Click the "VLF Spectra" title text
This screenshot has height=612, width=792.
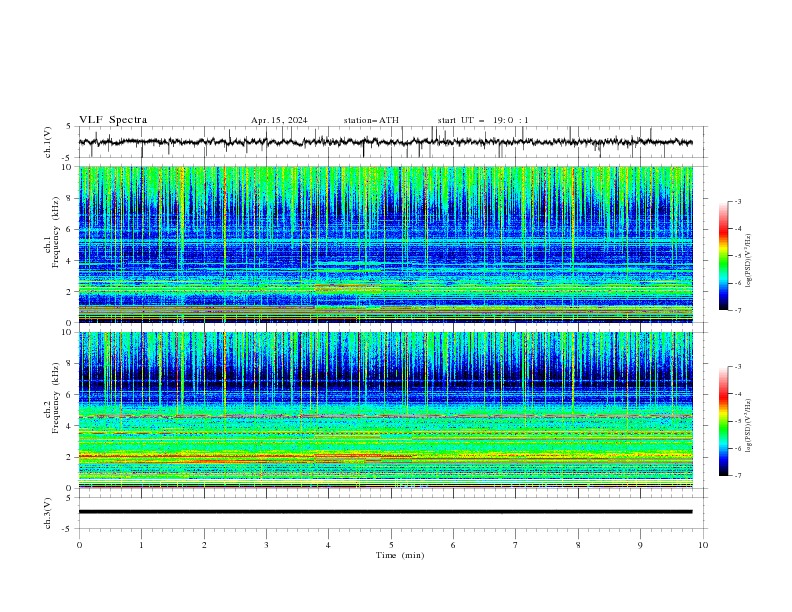click(x=113, y=120)
